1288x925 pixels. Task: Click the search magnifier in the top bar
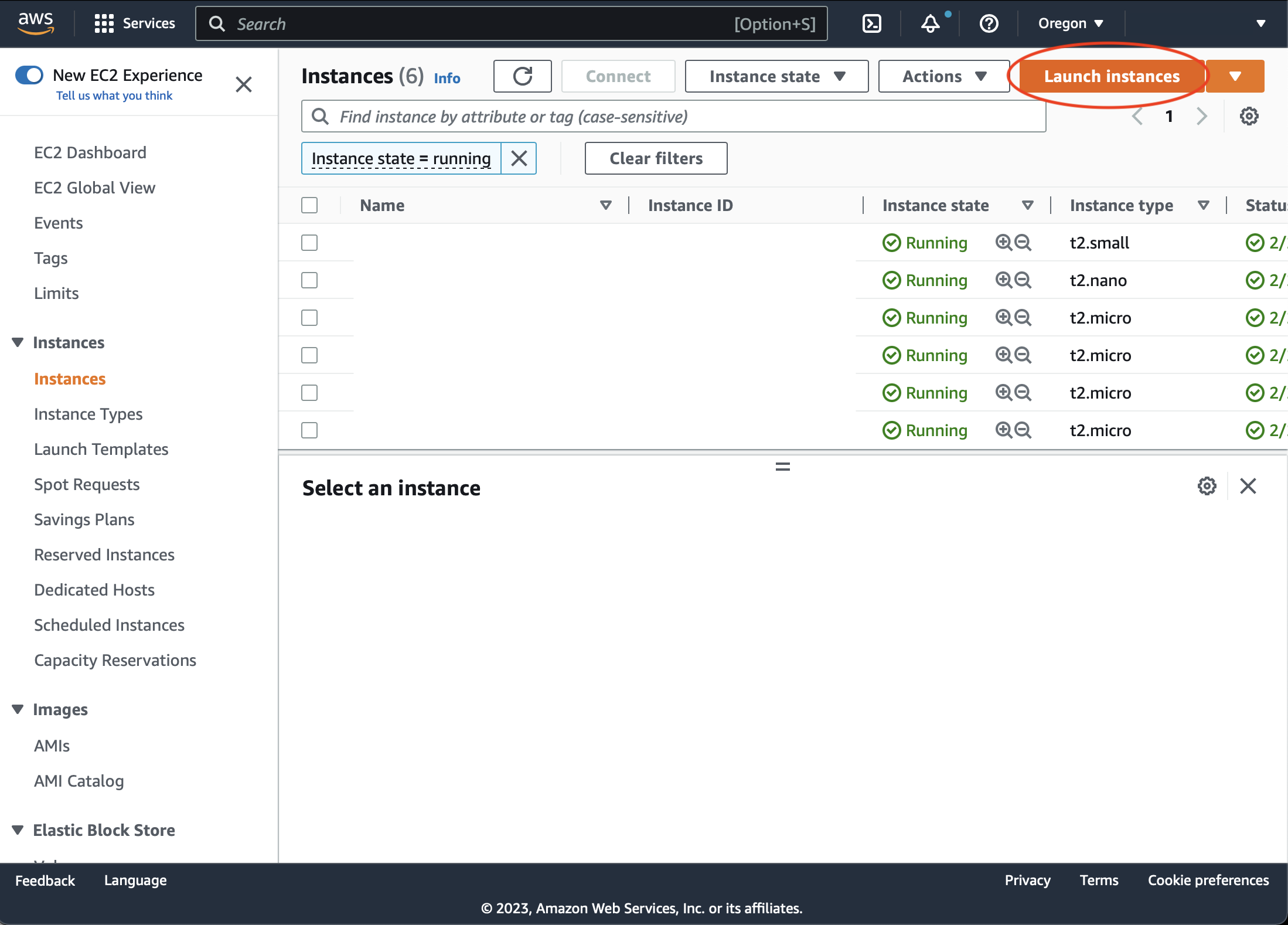coord(217,23)
